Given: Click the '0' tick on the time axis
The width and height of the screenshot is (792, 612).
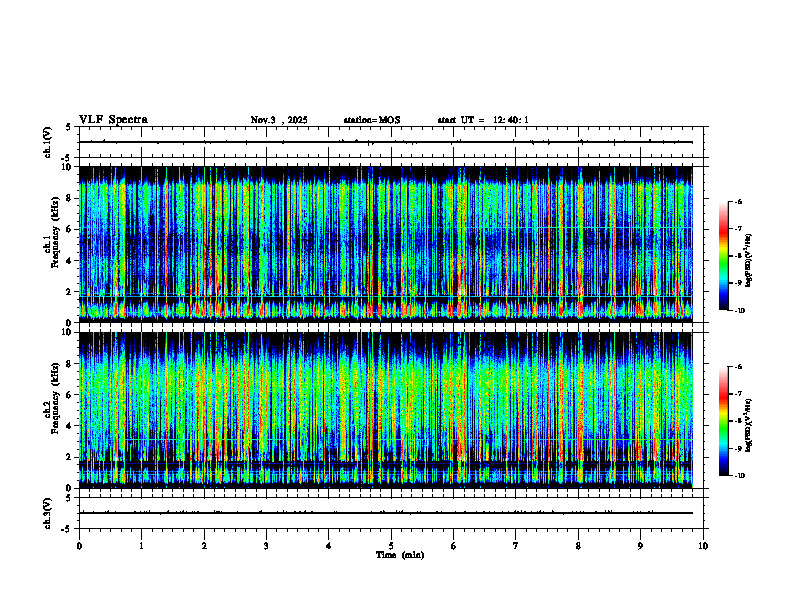Looking at the screenshot, I should [79, 546].
